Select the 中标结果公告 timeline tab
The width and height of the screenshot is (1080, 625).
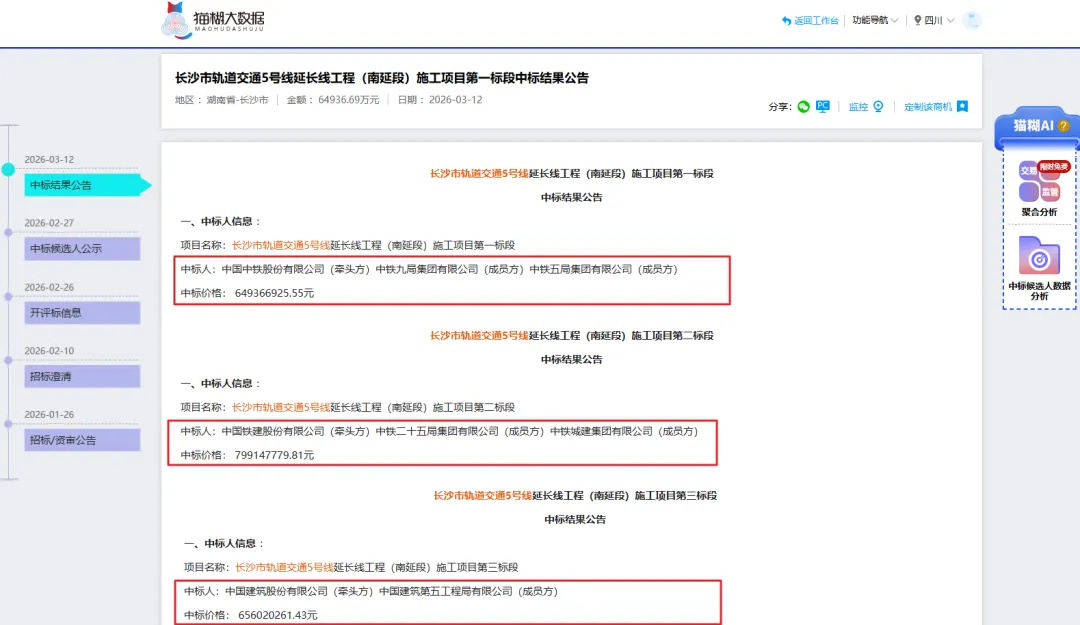tap(83, 185)
